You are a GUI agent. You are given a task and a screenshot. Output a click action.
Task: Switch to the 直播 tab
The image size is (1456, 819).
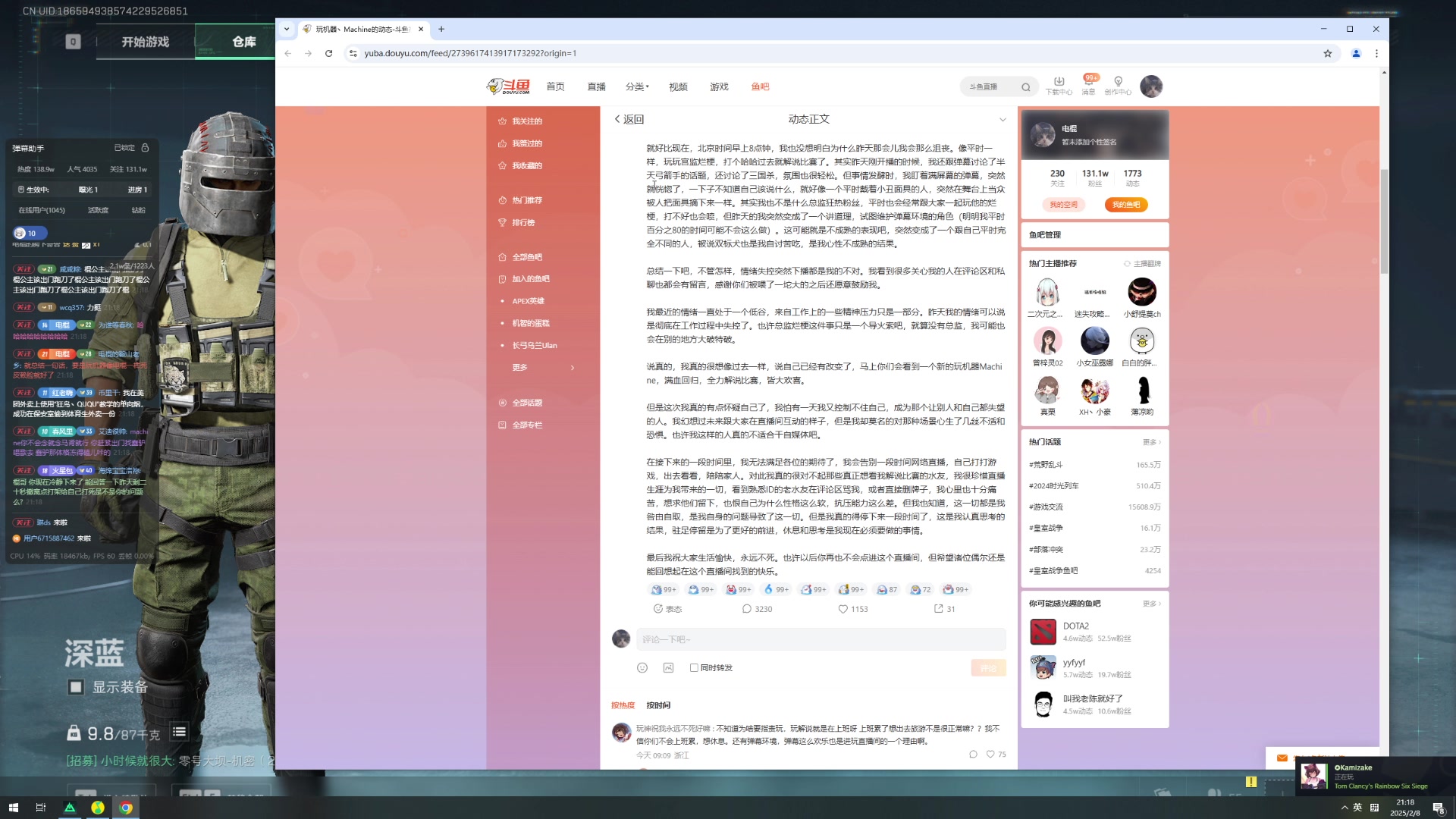[596, 86]
